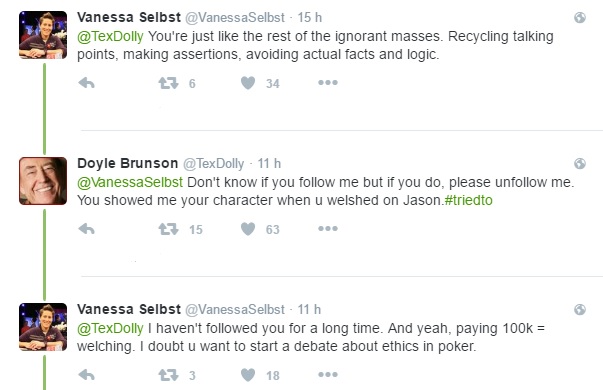
Task: Open more options on Doyle Brunson's tweet
Action: point(328,228)
